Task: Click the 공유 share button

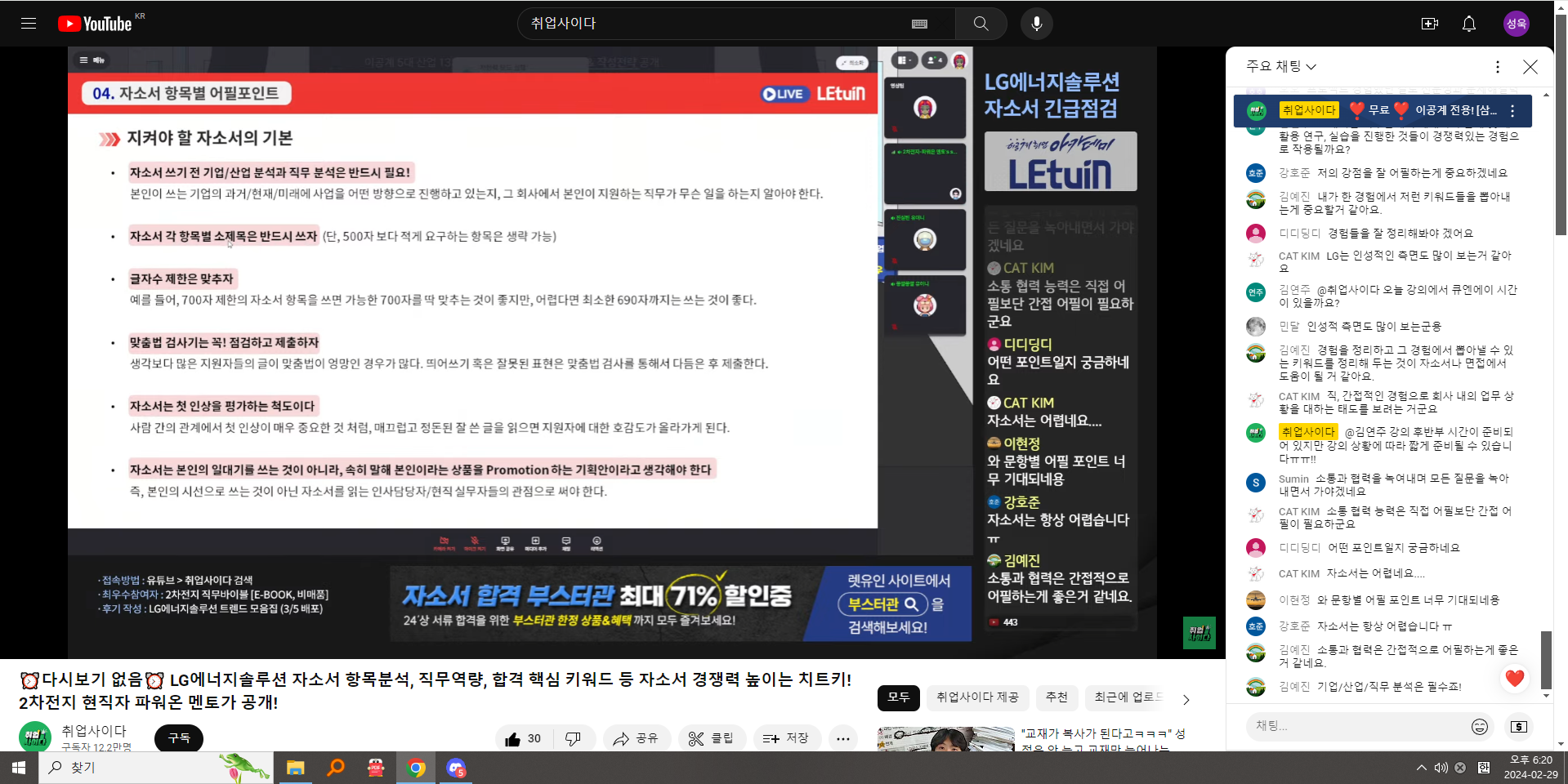Action: [x=637, y=738]
